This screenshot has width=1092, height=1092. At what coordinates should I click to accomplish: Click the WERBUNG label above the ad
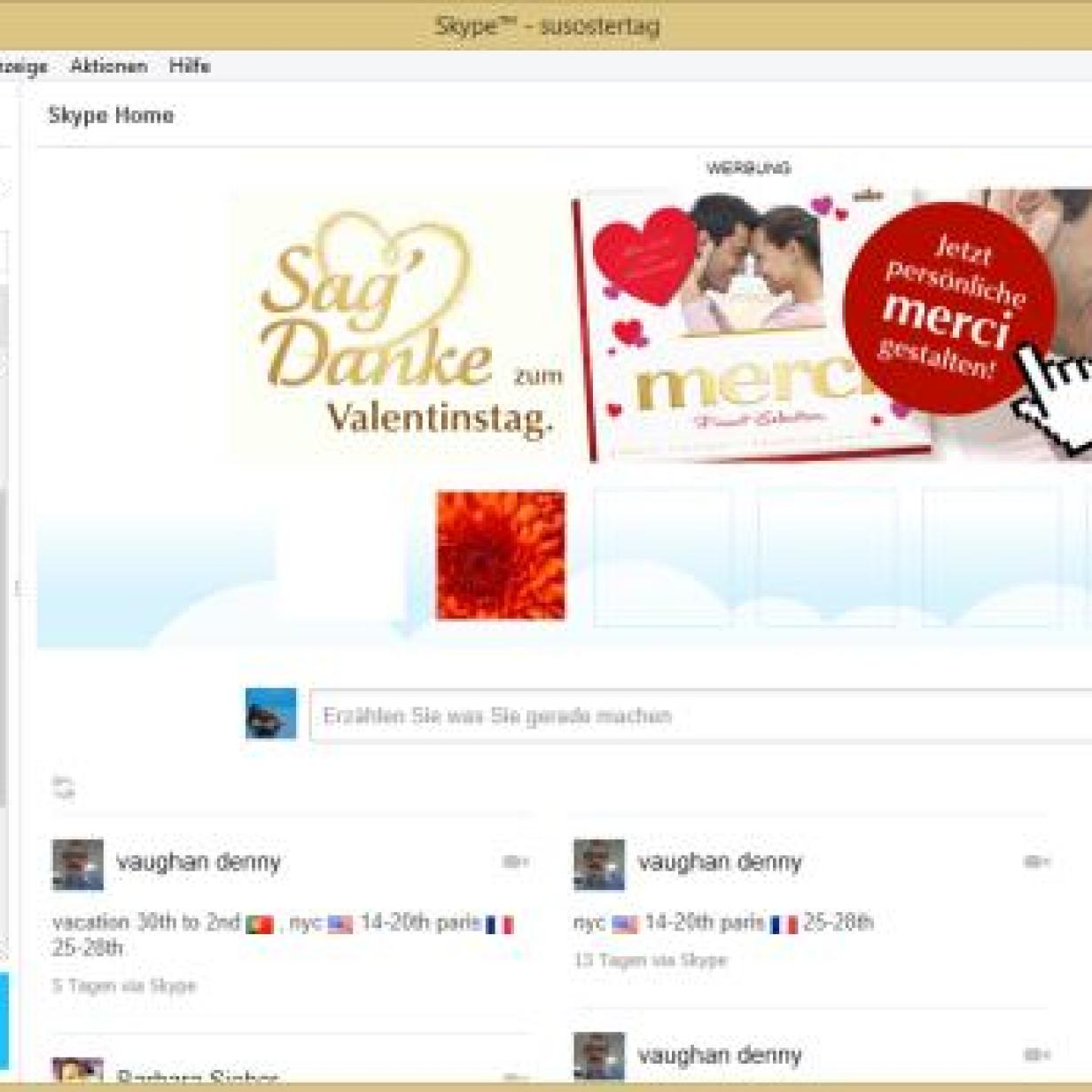(x=749, y=168)
